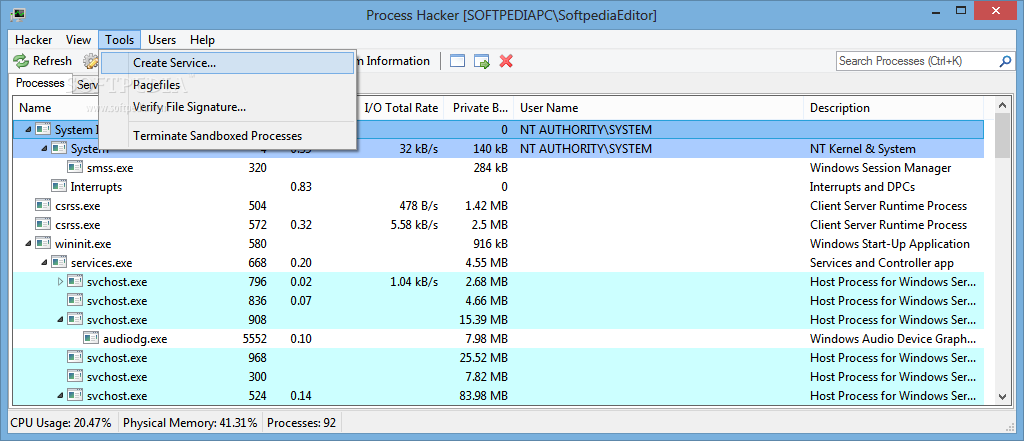
Task: Collapse the System process subtree arrow
Action: tap(45, 149)
